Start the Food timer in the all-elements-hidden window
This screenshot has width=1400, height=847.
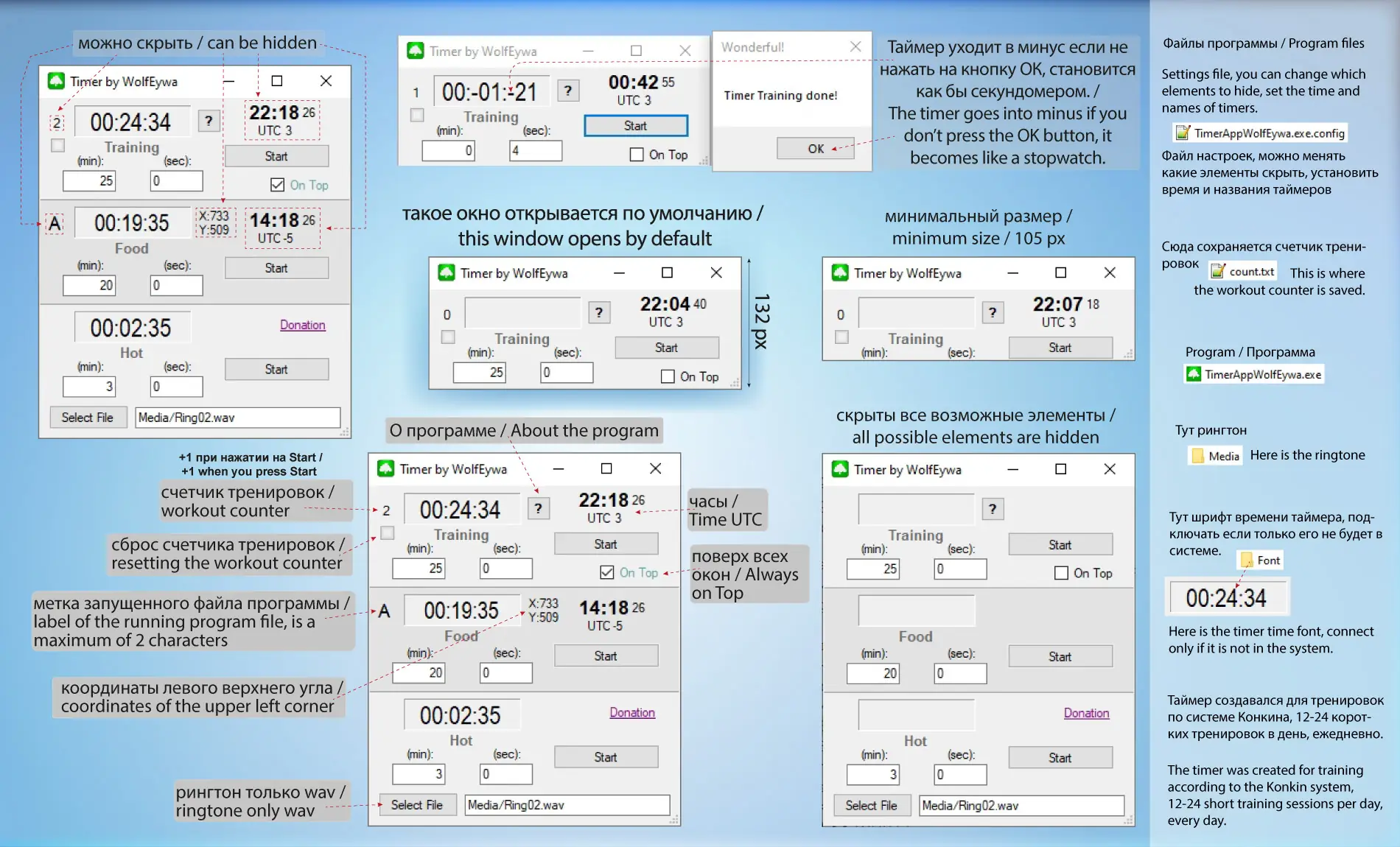pos(1060,657)
